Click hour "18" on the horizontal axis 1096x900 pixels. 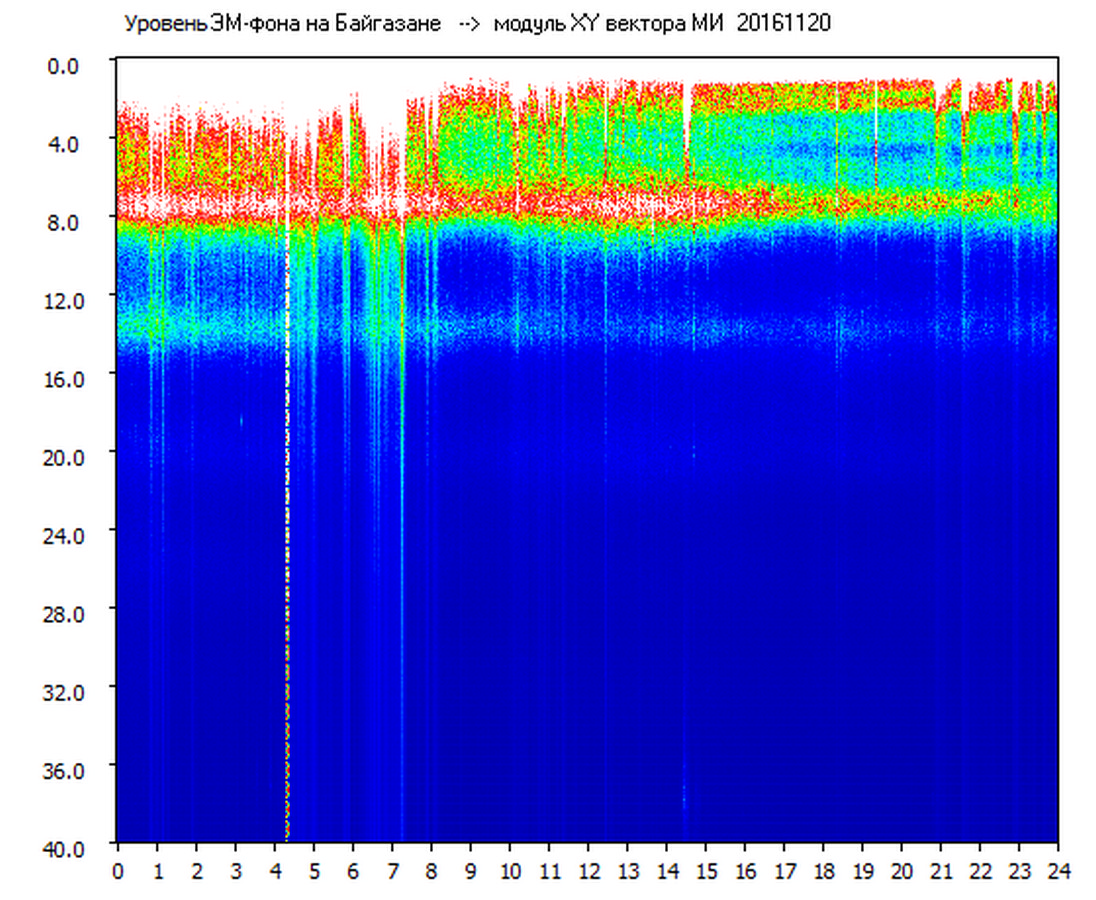(x=823, y=871)
